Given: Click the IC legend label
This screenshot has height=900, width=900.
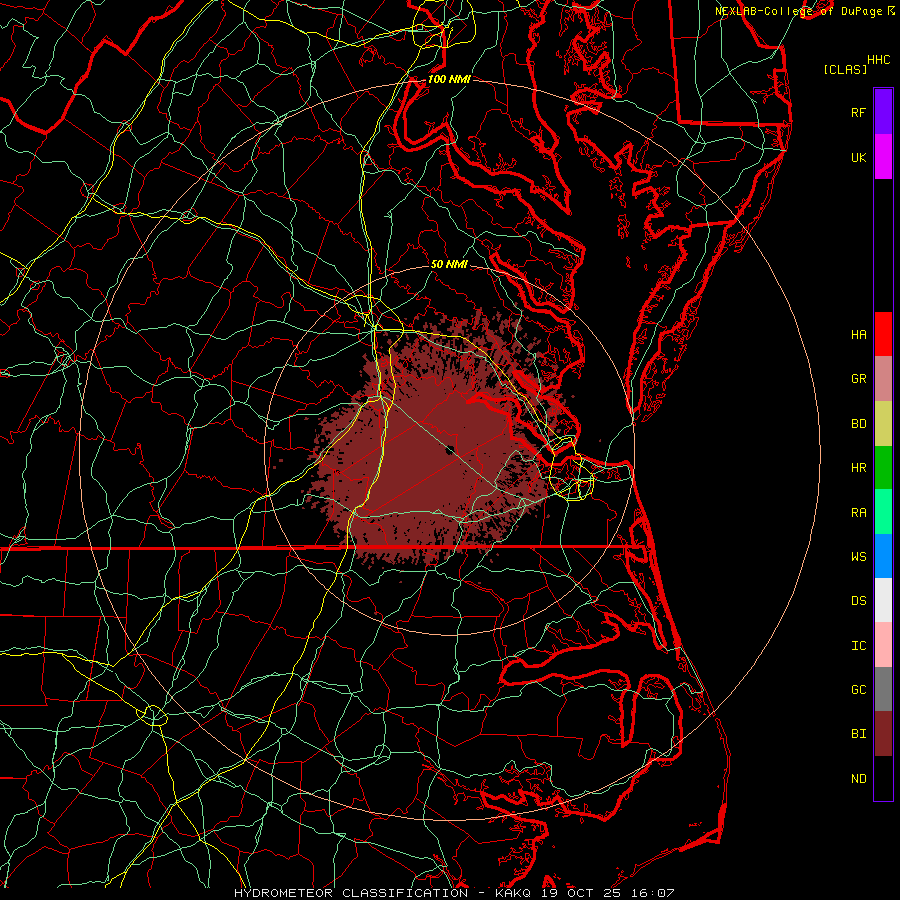Looking at the screenshot, I should 858,646.
